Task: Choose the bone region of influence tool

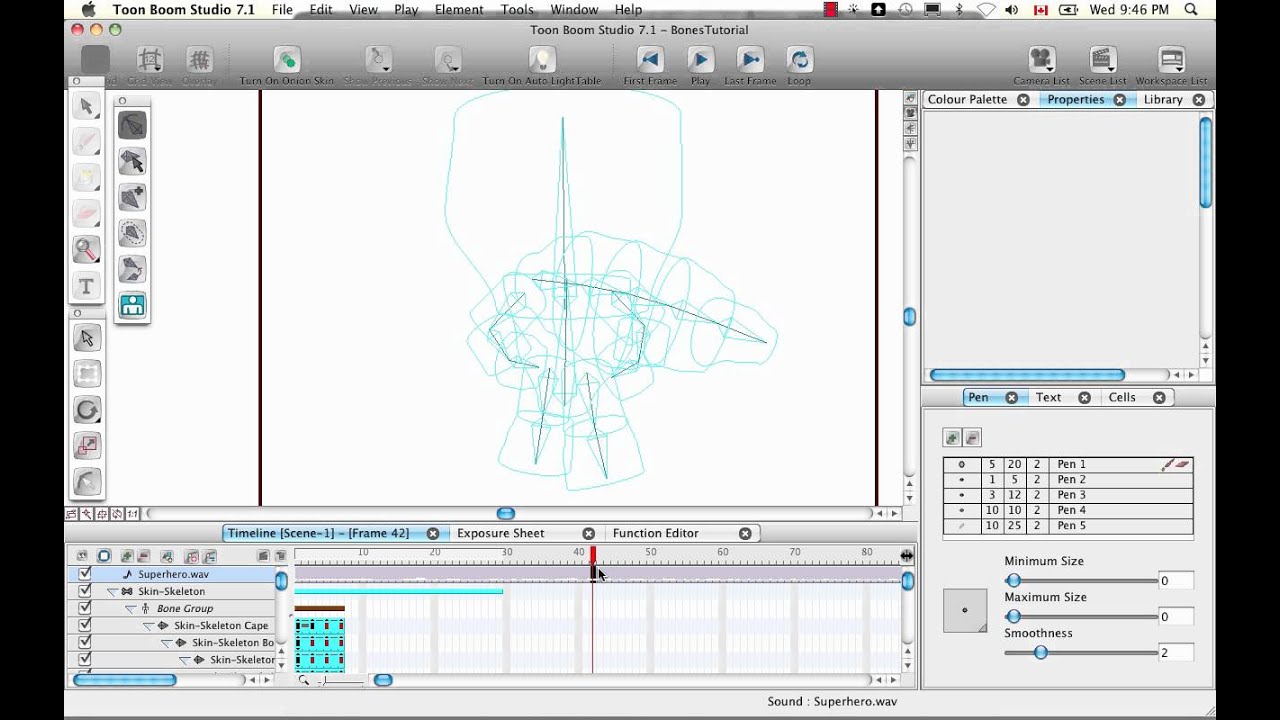Action: click(132, 233)
